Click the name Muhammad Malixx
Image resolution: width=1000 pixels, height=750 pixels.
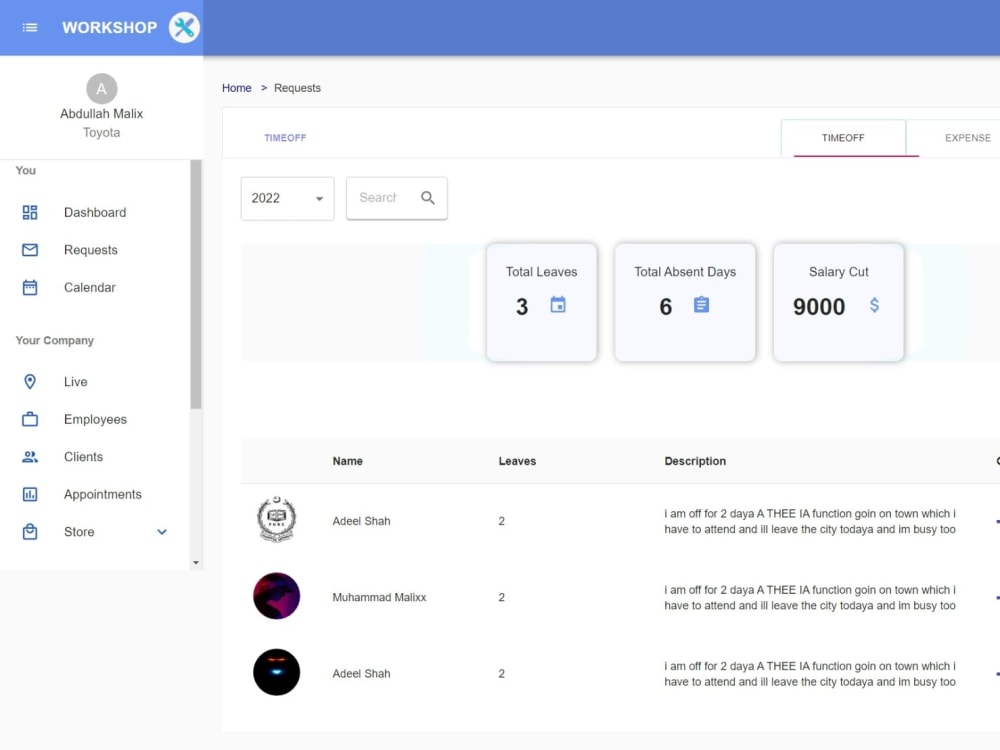pyautogui.click(x=379, y=598)
